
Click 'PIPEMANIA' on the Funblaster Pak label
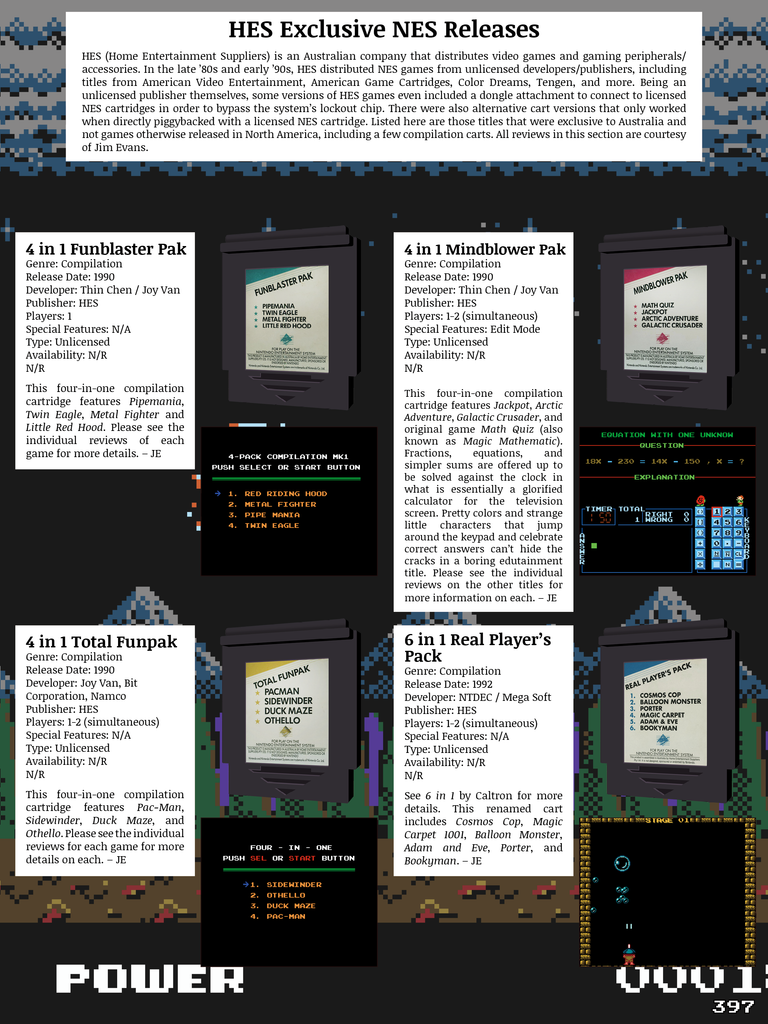(278, 306)
